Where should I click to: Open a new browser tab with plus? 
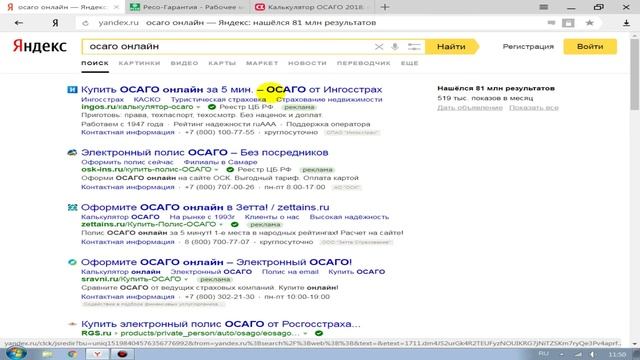pos(384,7)
